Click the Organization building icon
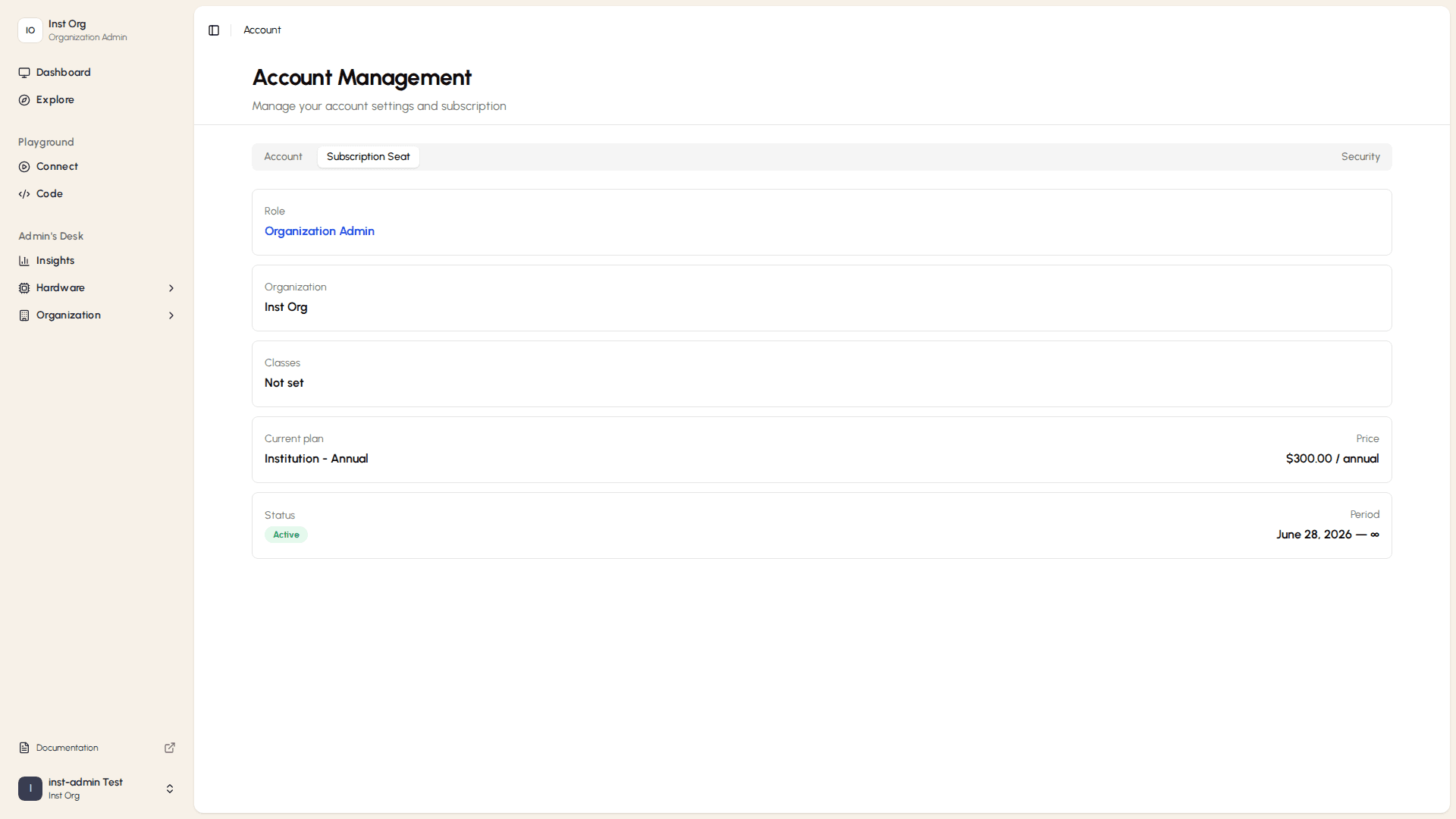1456x819 pixels. tap(24, 315)
